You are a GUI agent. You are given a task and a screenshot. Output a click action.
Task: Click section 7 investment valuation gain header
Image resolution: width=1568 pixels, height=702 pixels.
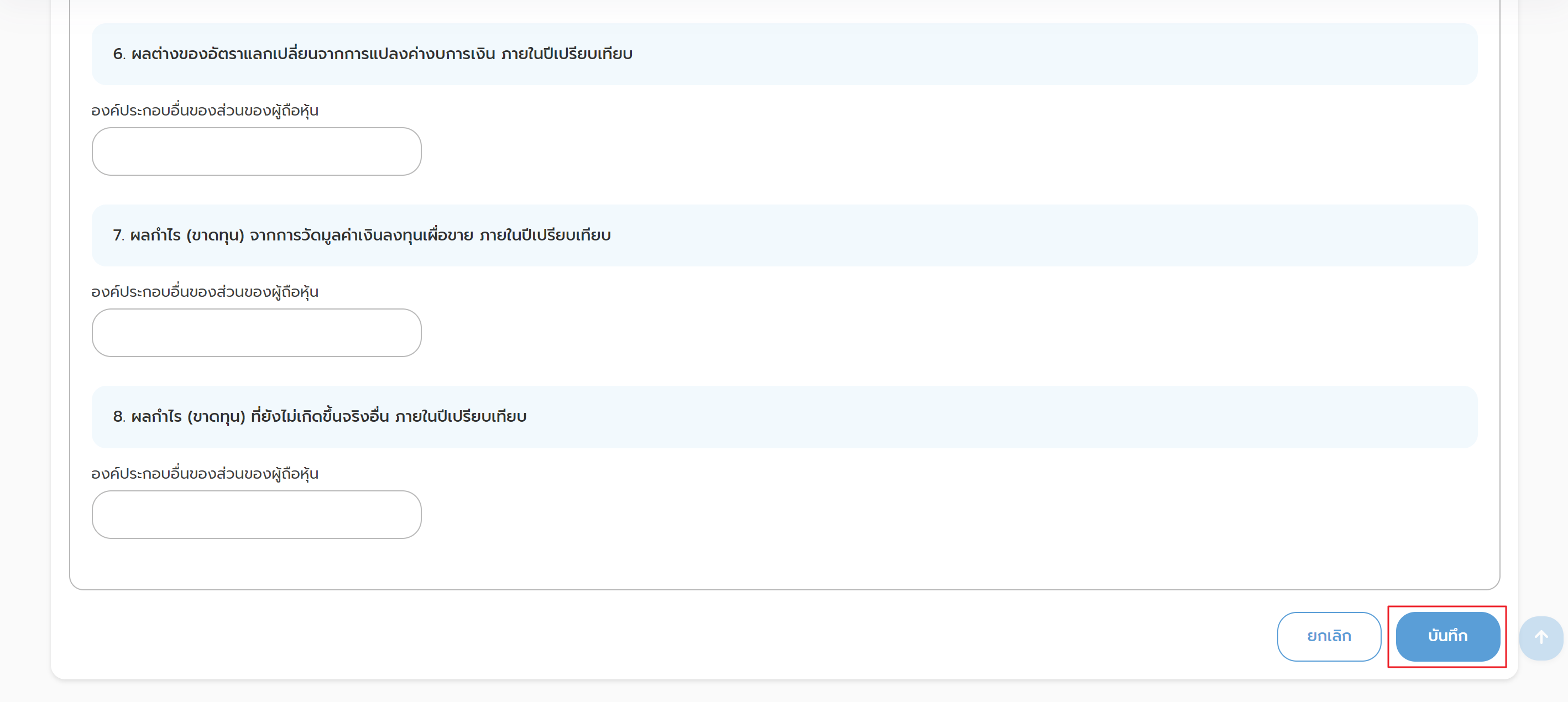click(362, 235)
